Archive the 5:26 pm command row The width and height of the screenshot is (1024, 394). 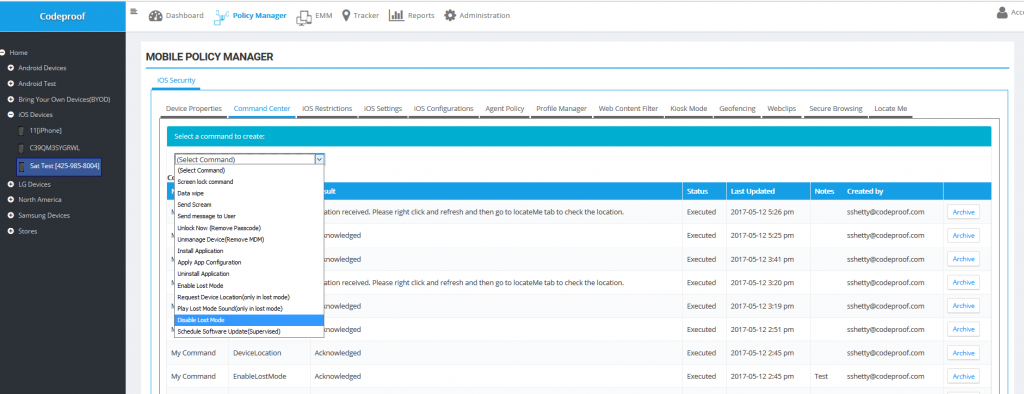coord(963,212)
